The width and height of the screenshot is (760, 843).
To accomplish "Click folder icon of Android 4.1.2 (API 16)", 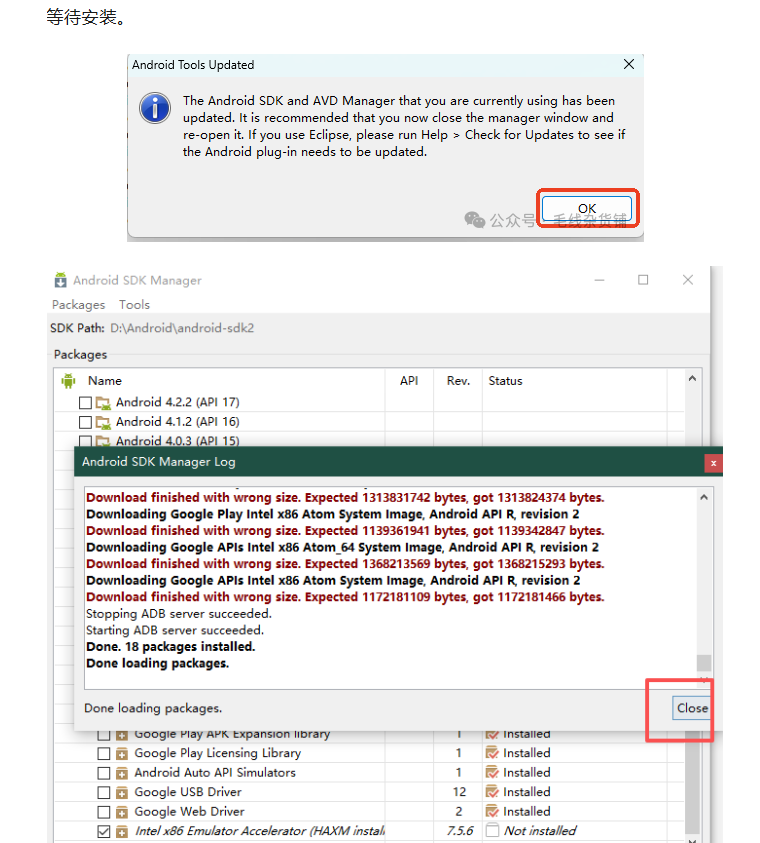I will 103,422.
